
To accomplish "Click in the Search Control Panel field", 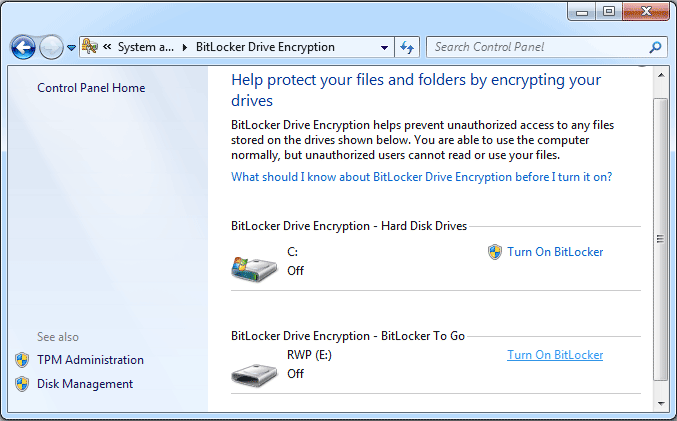I will coord(538,47).
